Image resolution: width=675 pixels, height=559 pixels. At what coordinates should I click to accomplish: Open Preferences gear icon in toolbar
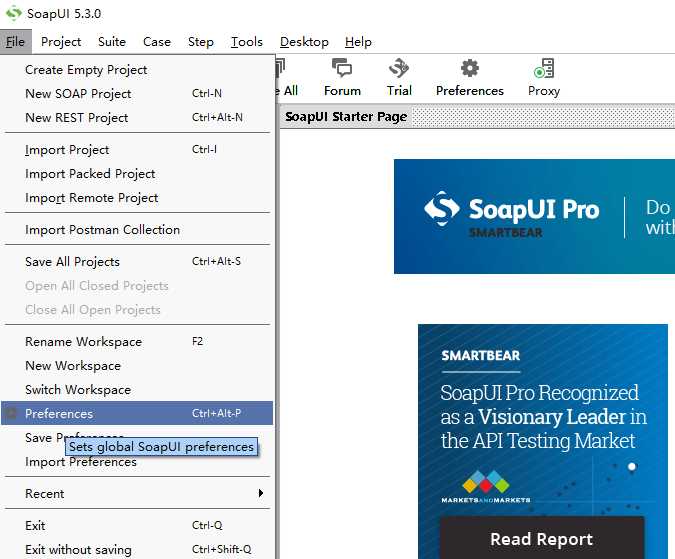470,78
